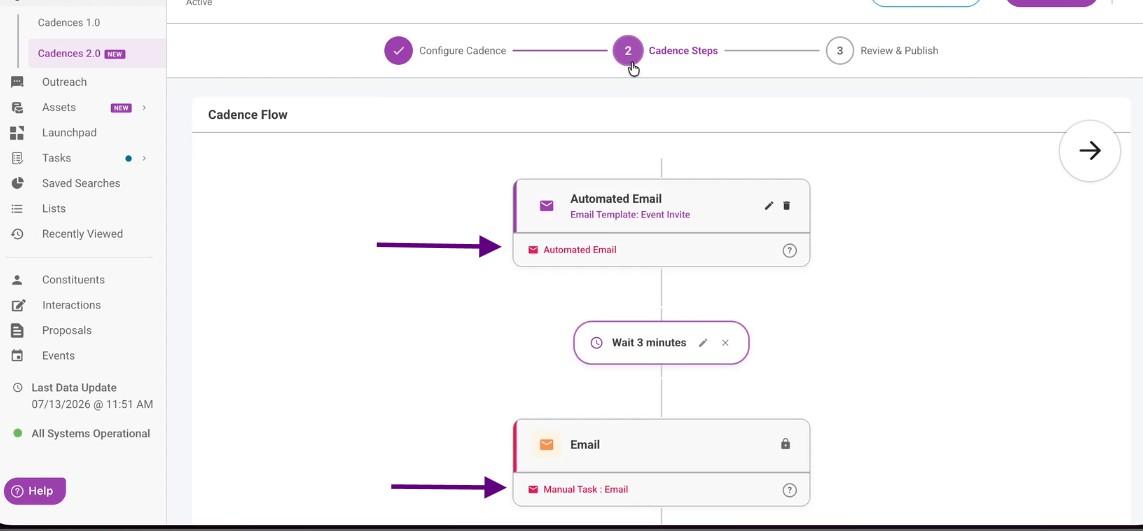Select step 2 Cadence Steps
The image size is (1143, 531).
click(x=666, y=50)
